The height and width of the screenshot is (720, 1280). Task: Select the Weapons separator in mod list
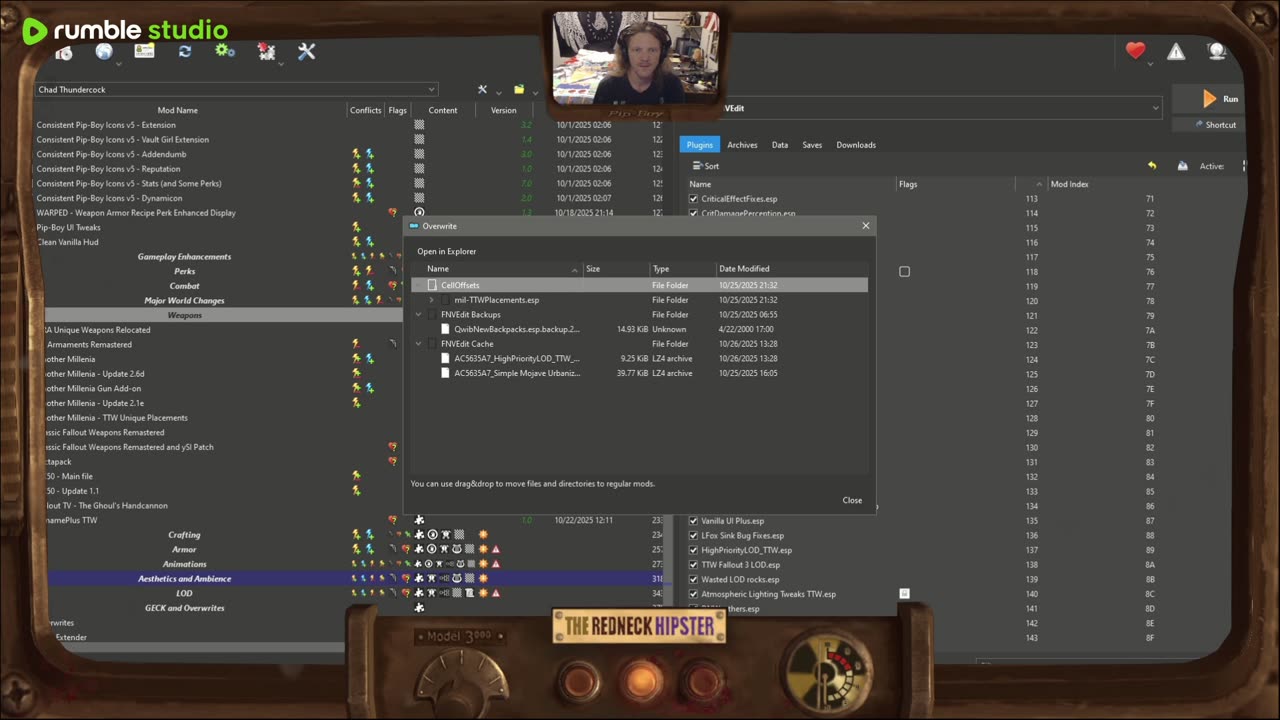184,315
